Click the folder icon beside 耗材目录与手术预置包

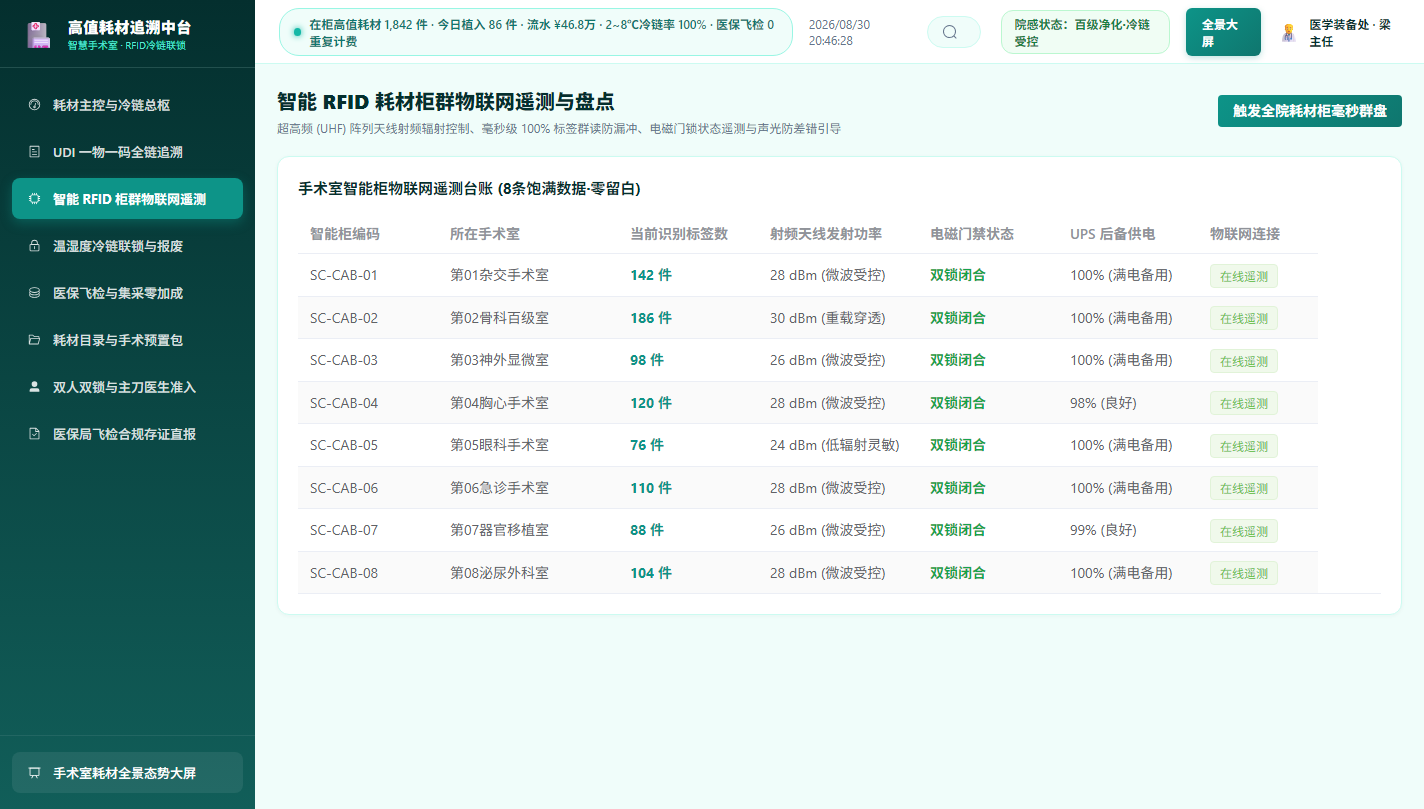(34, 340)
